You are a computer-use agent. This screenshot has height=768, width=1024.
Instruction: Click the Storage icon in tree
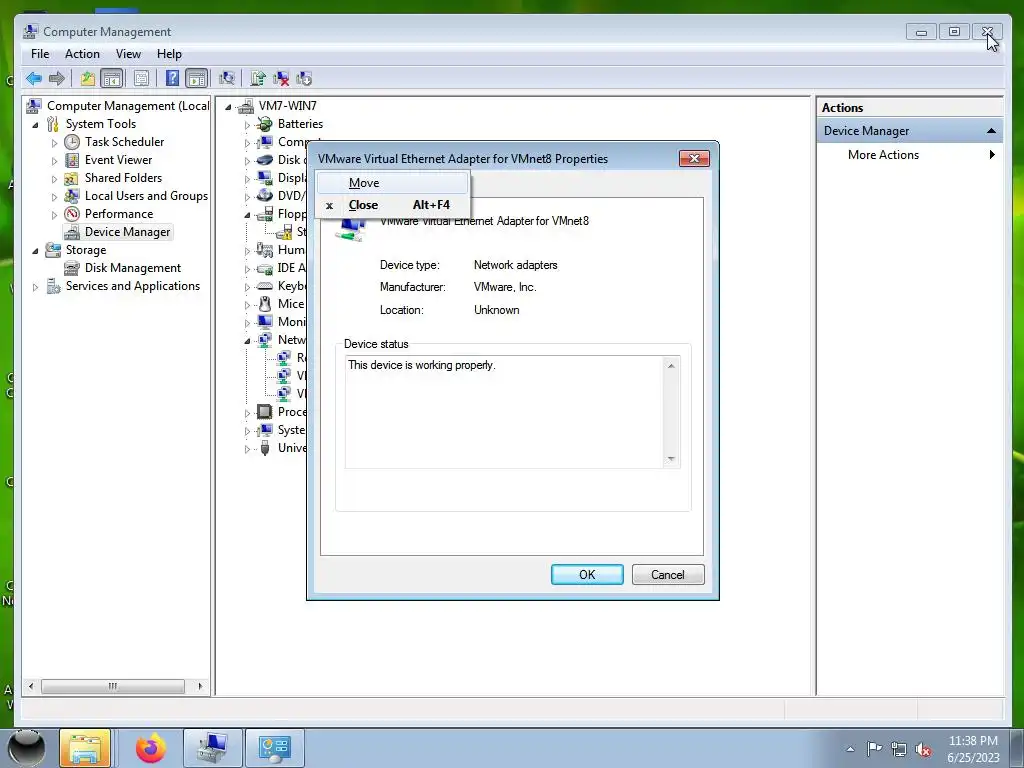[x=53, y=250]
